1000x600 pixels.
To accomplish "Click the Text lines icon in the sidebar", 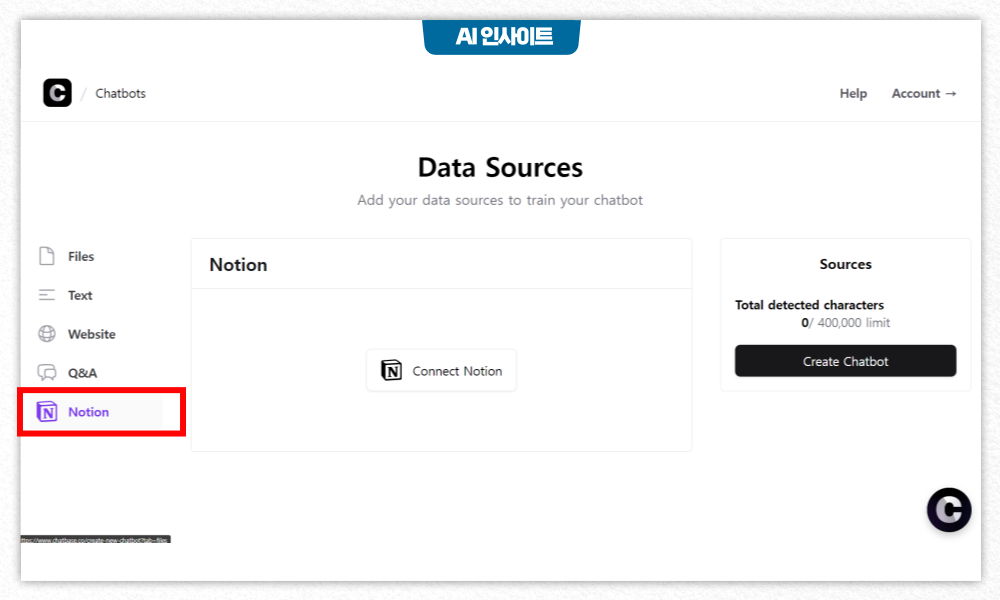I will point(47,295).
